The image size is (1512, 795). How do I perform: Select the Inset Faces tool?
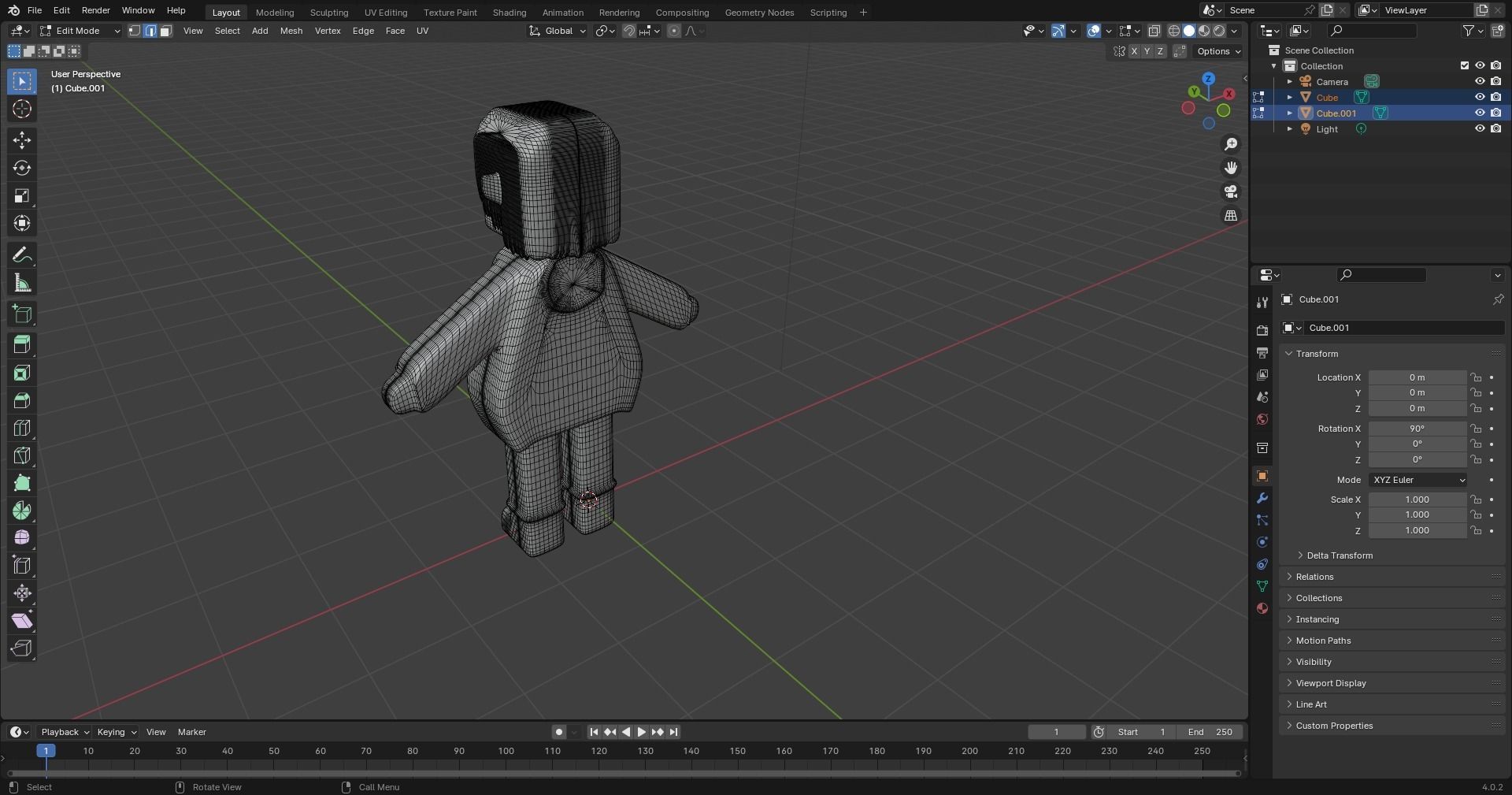click(22, 373)
